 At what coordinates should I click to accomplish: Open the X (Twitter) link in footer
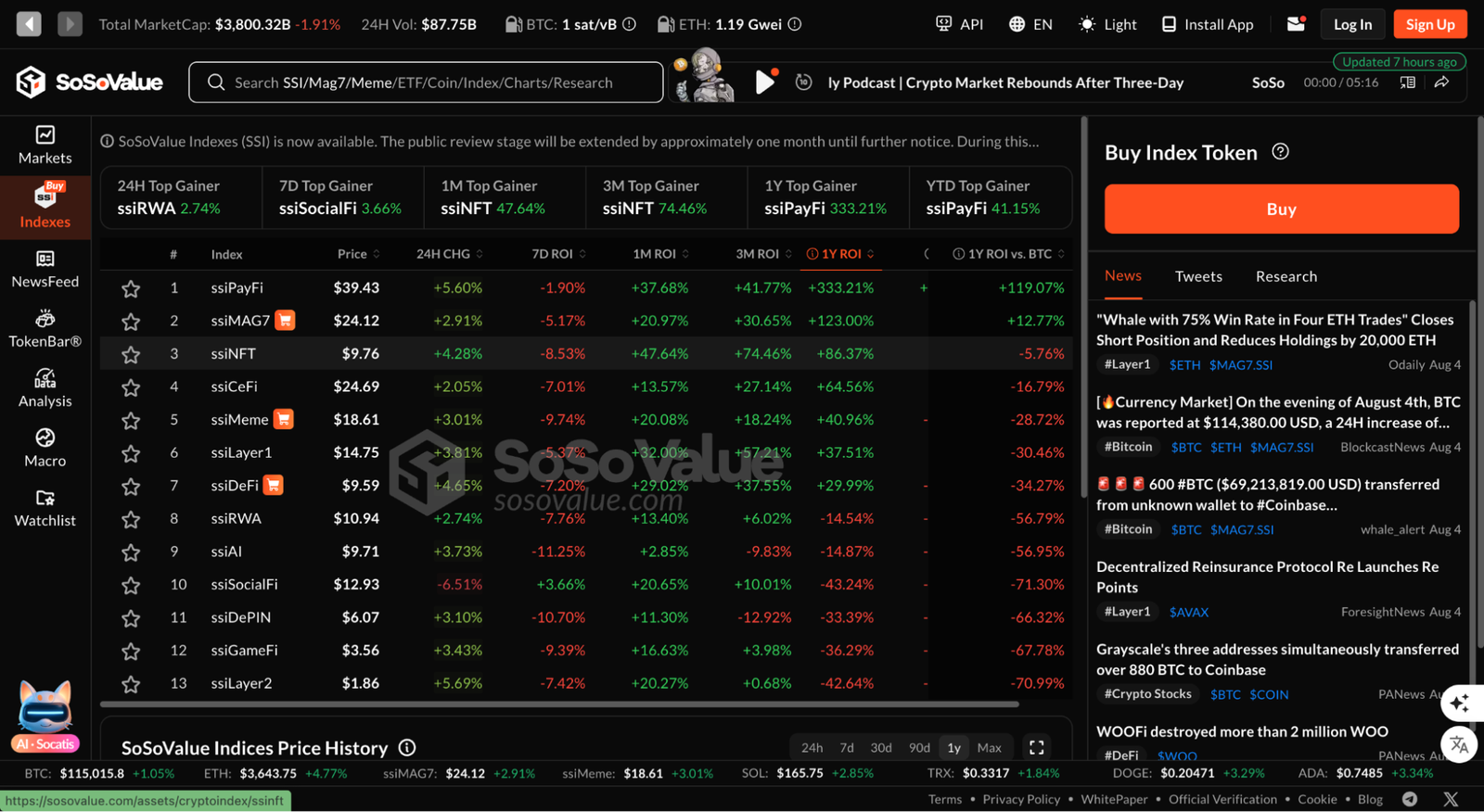[x=1451, y=799]
